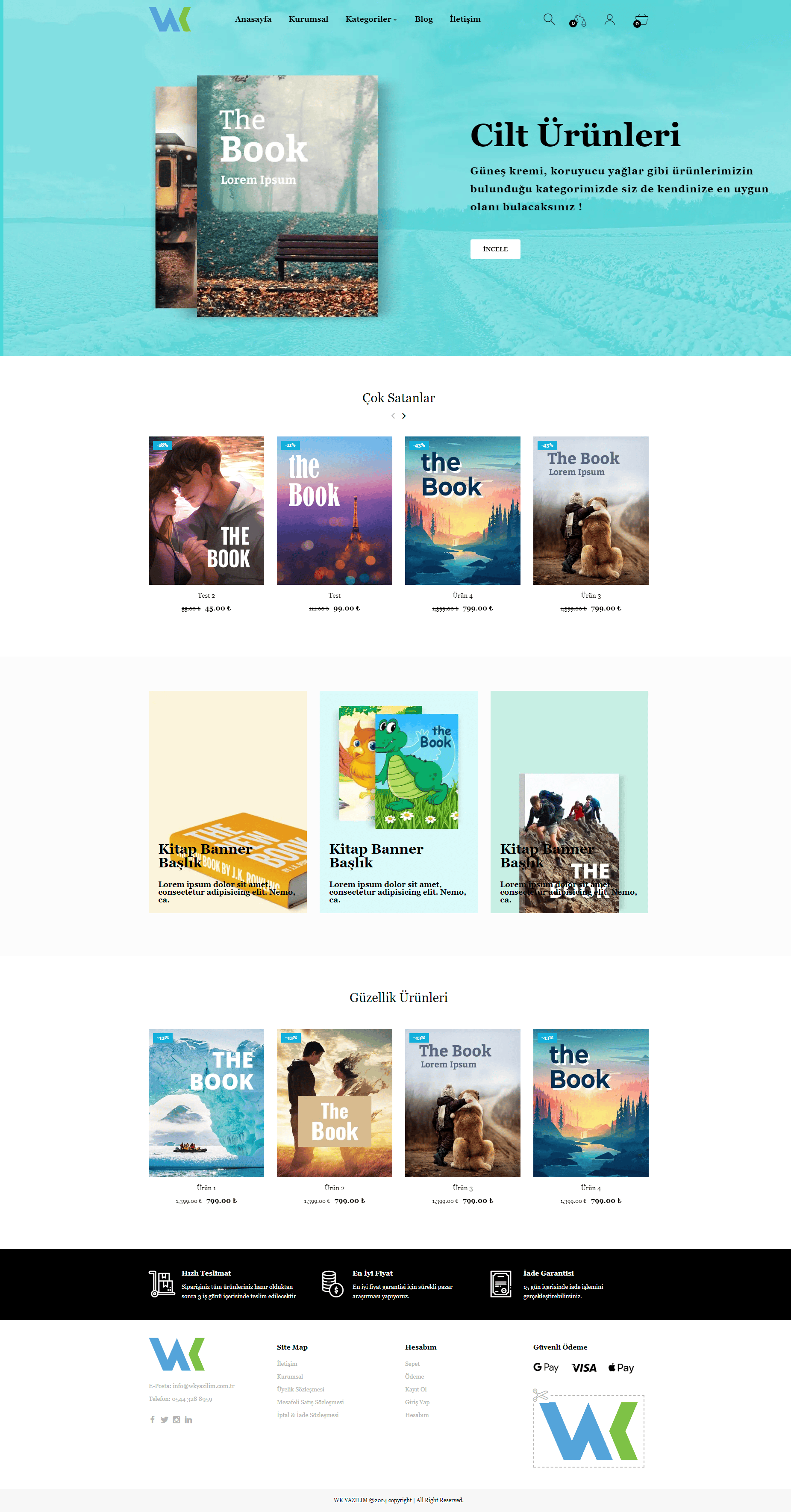Select the Test 2 book thumbnail
The image size is (791, 1512).
(206, 510)
